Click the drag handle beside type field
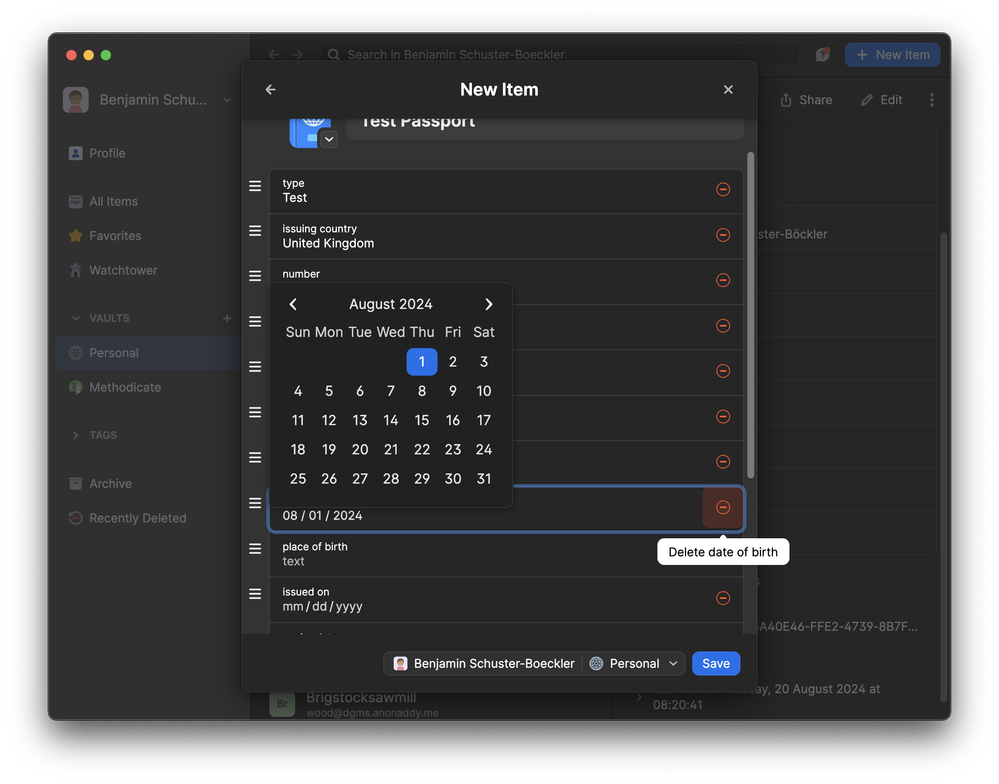 (x=255, y=186)
